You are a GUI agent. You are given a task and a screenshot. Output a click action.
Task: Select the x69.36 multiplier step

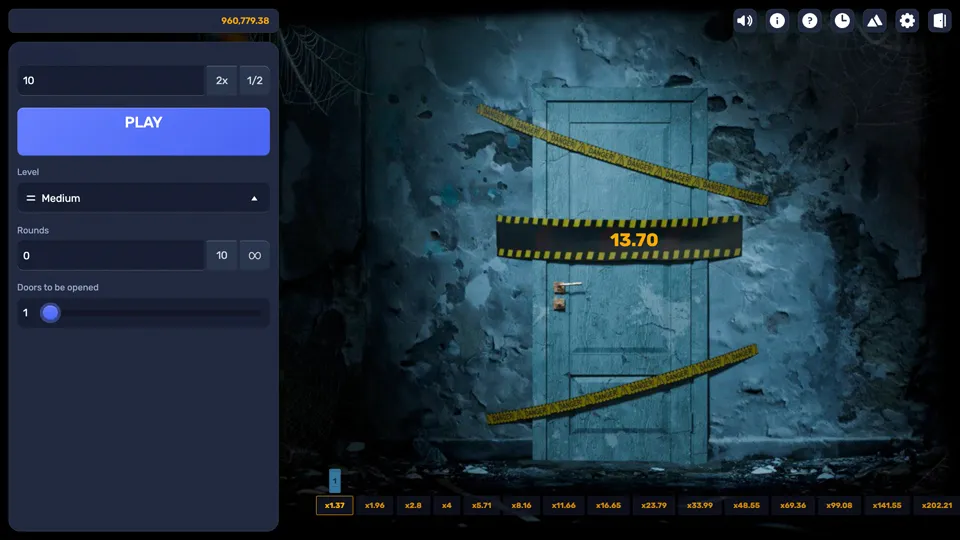(793, 505)
